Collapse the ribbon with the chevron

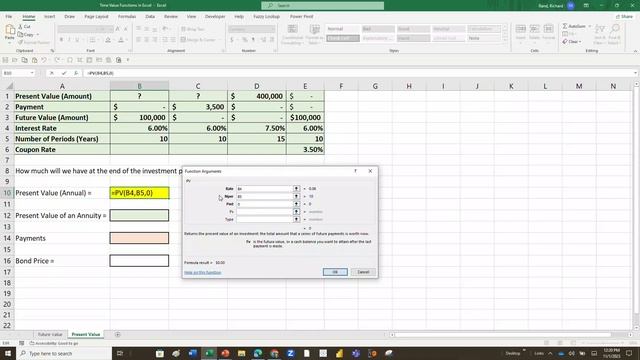635,51
